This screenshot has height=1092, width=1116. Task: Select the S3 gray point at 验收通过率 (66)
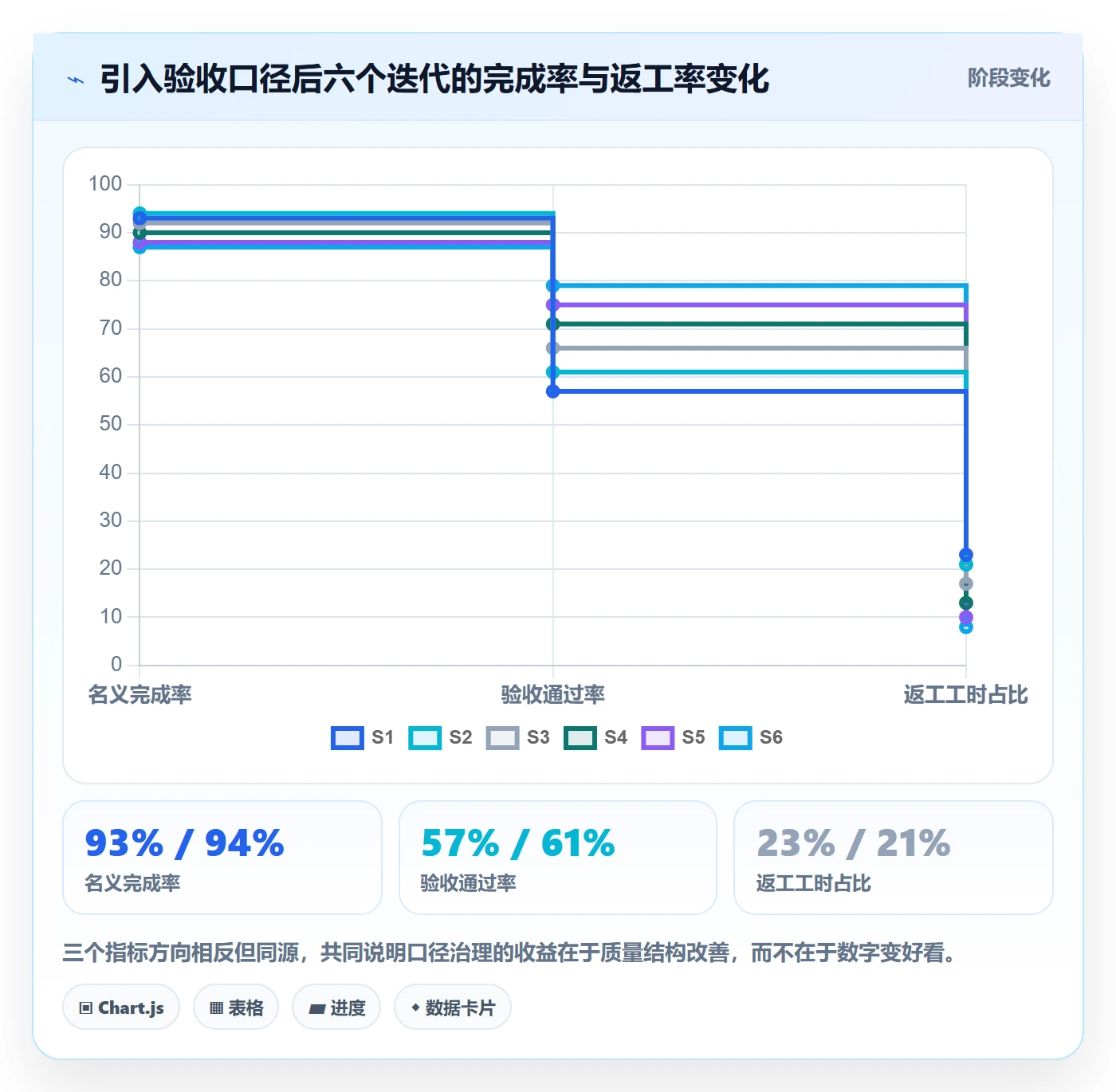[553, 348]
